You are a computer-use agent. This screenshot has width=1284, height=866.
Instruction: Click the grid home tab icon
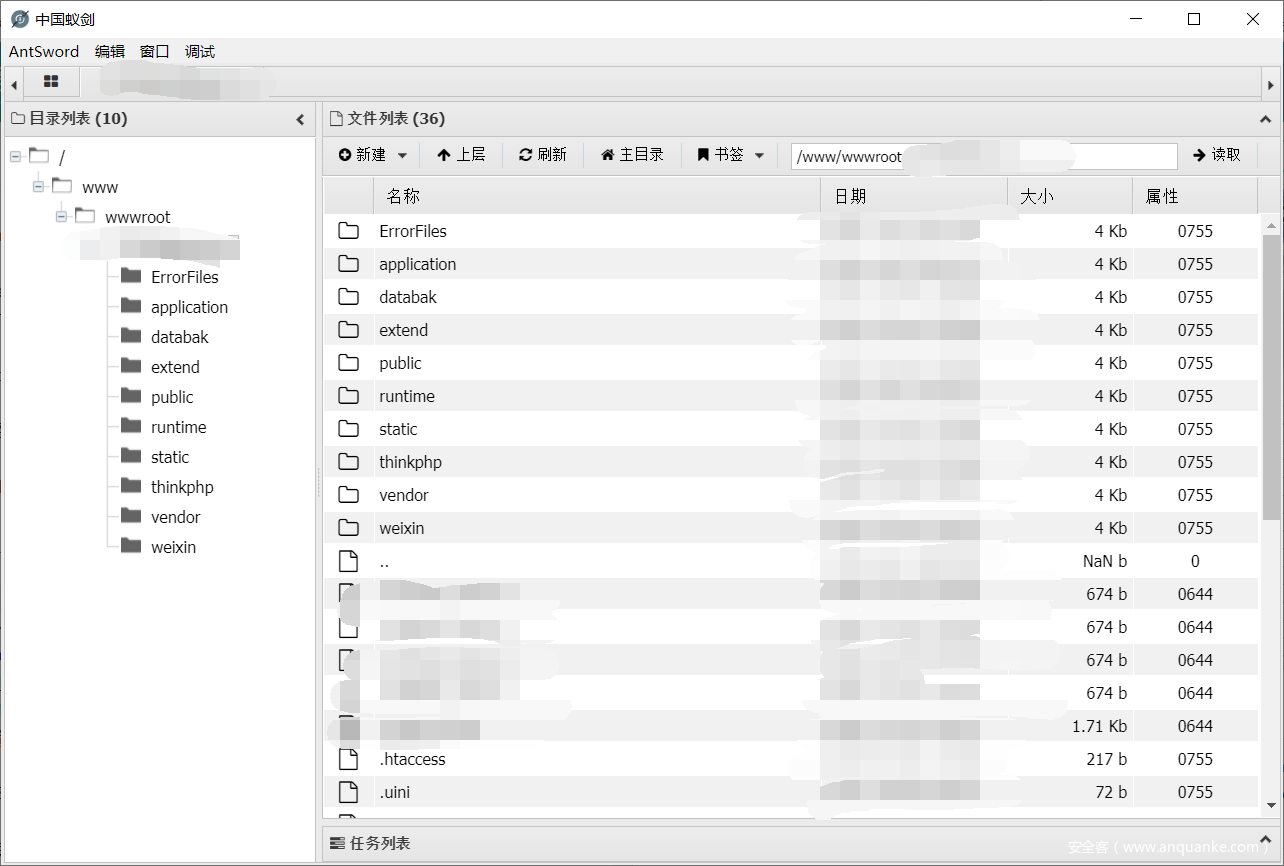51,82
